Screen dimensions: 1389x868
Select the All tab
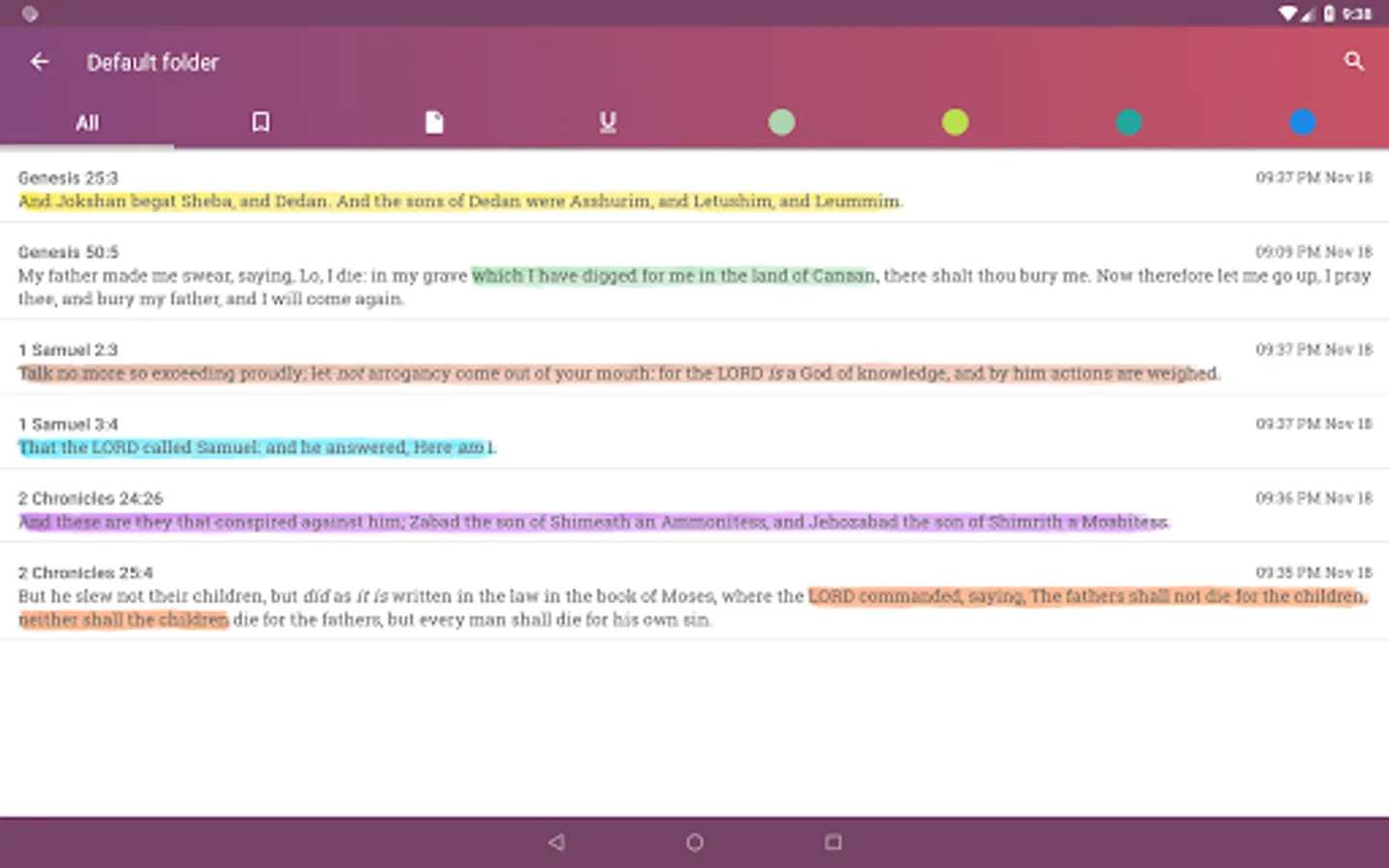coord(87,122)
